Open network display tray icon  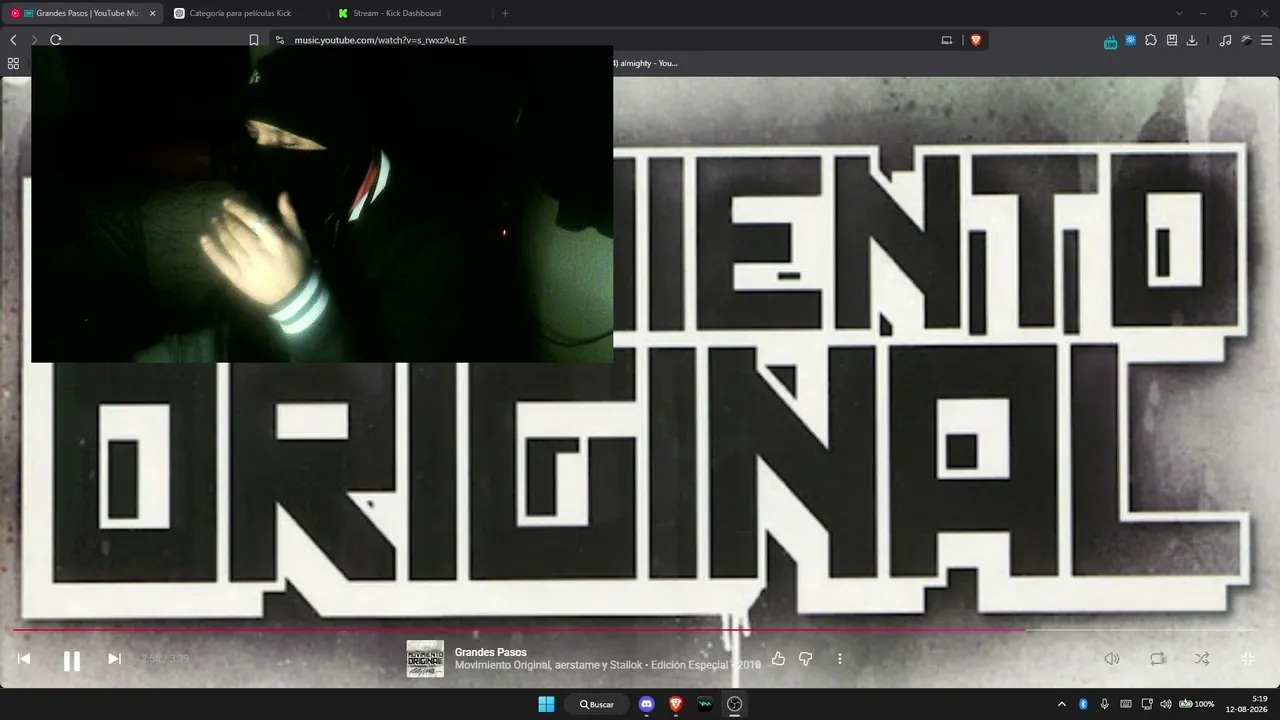[1147, 704]
